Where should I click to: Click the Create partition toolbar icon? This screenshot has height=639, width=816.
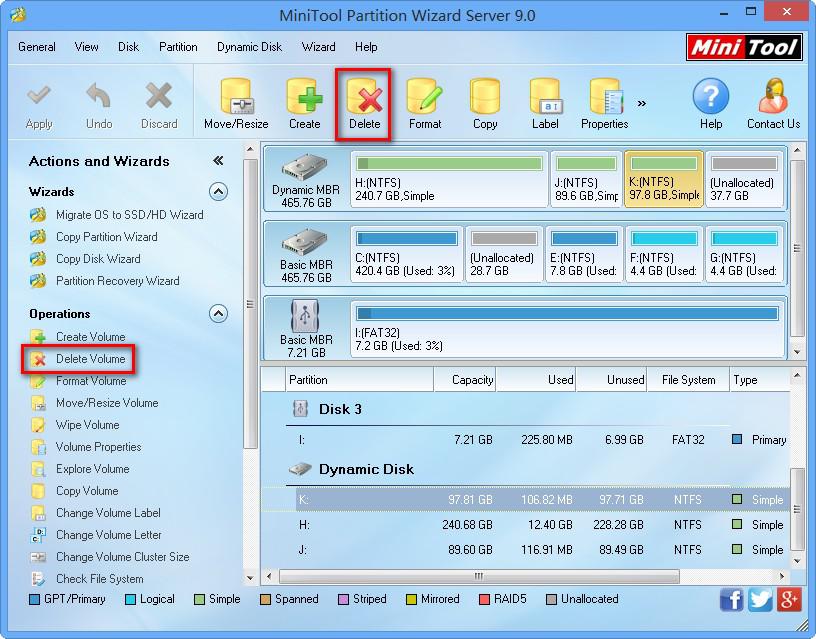[x=304, y=106]
